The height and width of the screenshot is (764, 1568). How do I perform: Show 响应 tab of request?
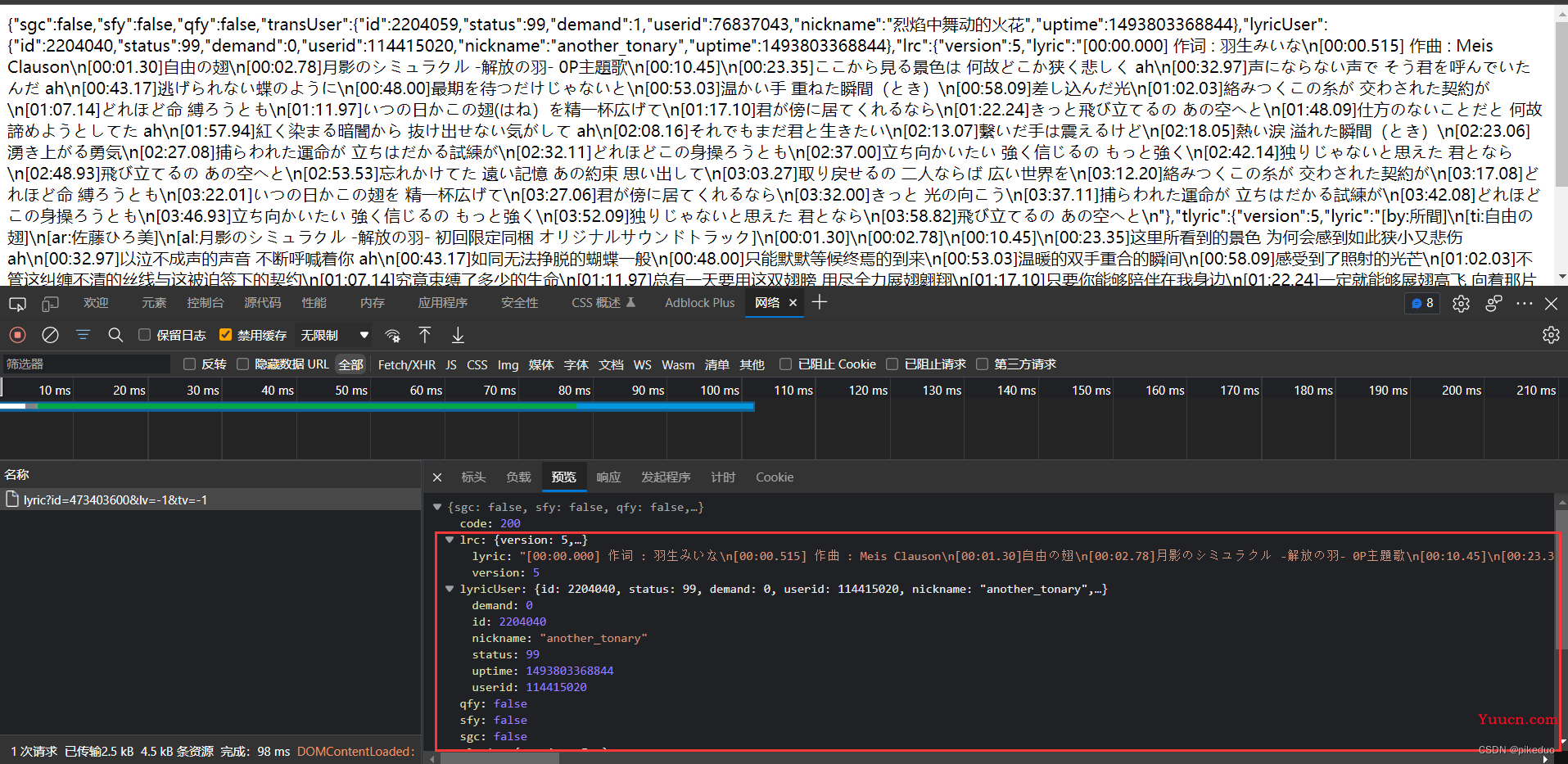click(608, 477)
